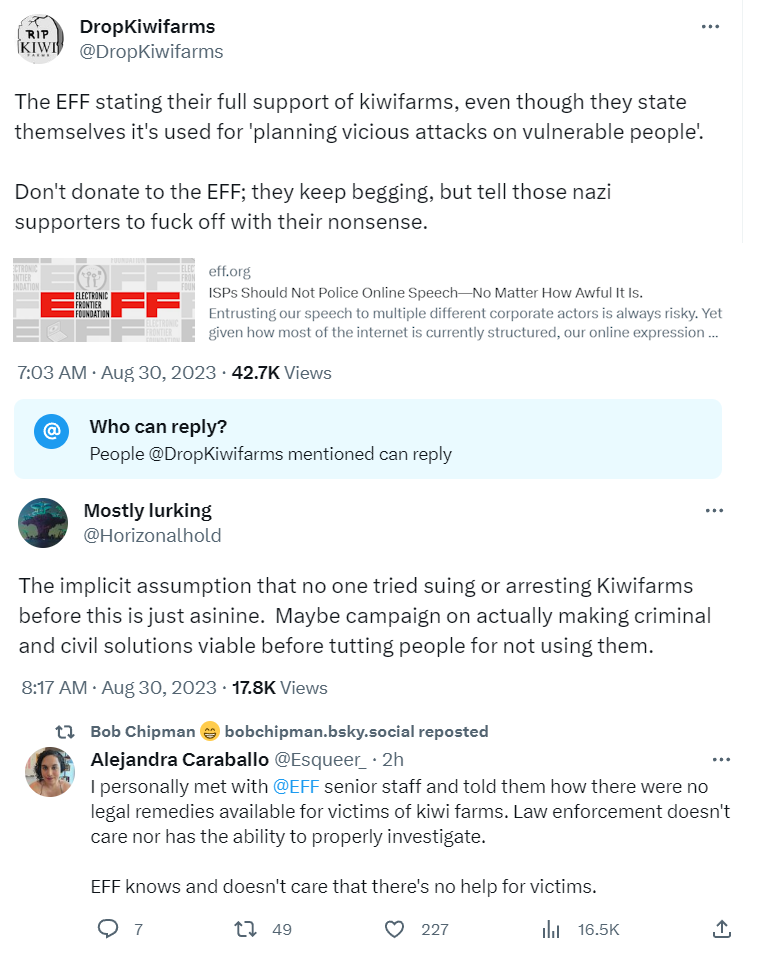Open the @Horizonalhold handle

(152, 535)
